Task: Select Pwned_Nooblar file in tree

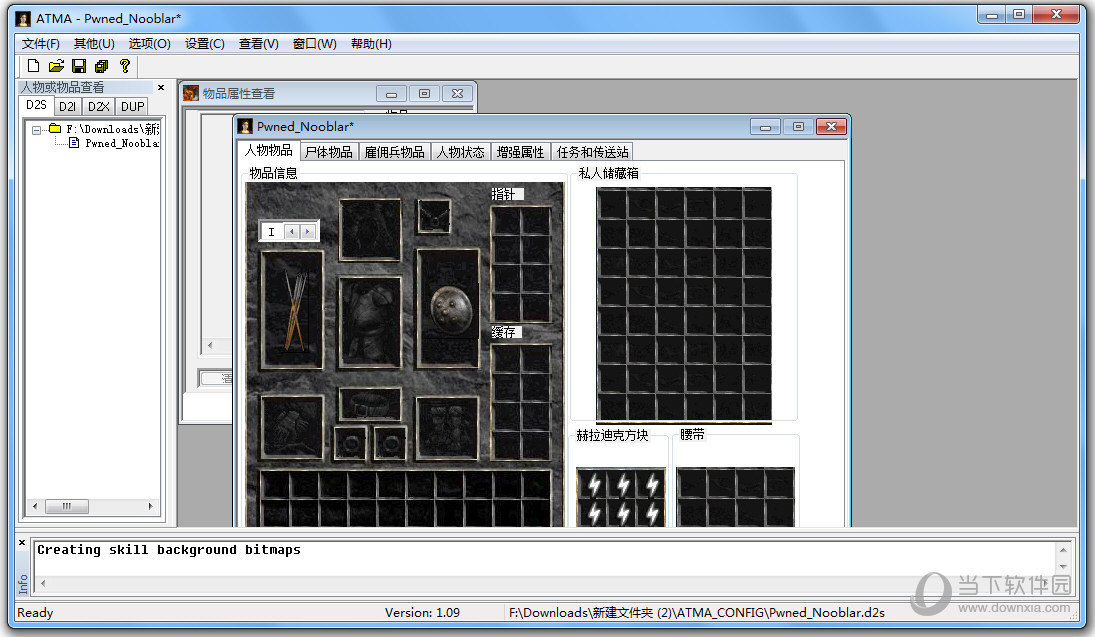Action: point(122,143)
